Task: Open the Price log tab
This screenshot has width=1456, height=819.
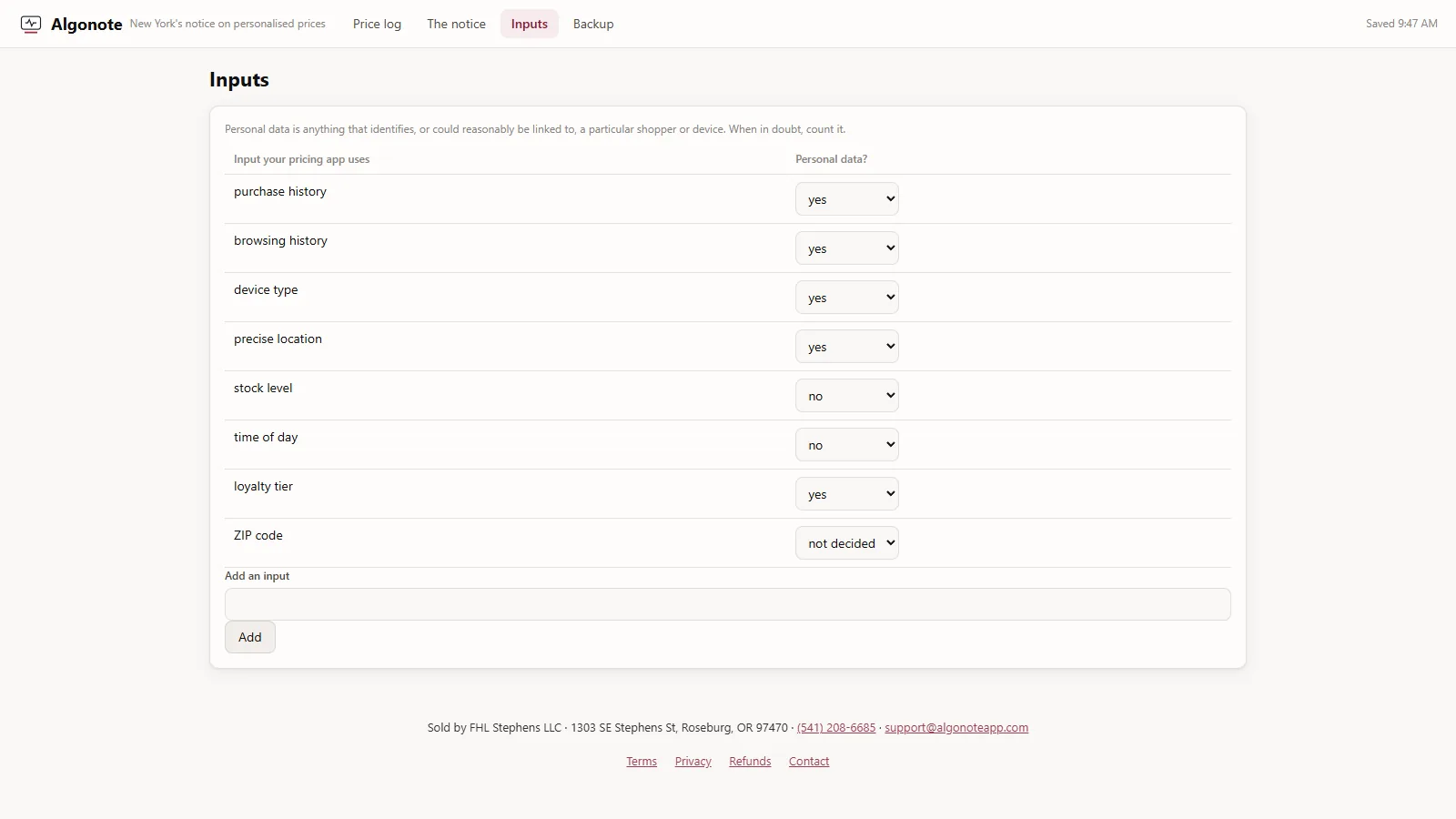Action: pos(377,24)
